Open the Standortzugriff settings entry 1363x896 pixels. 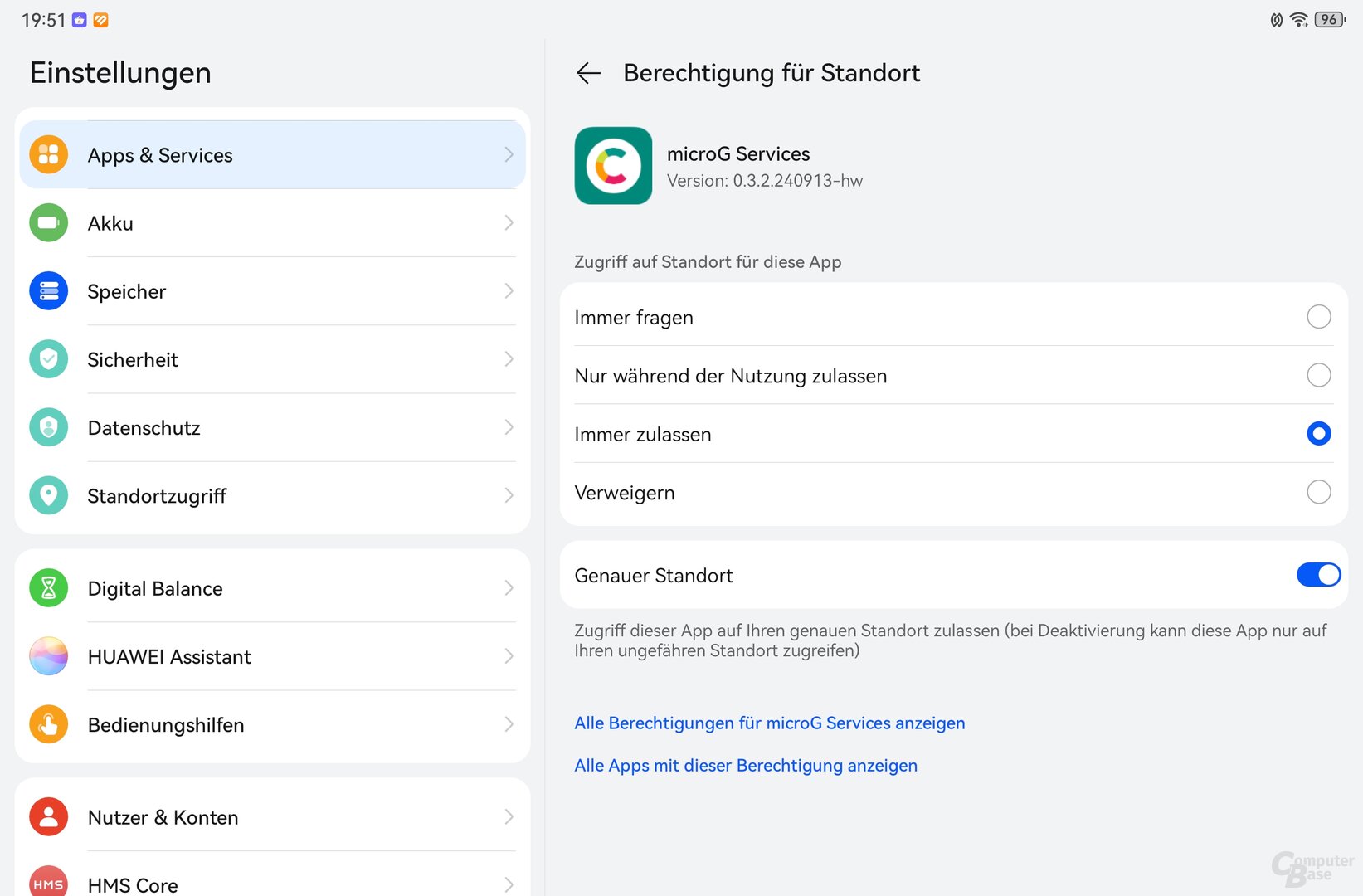(272, 495)
